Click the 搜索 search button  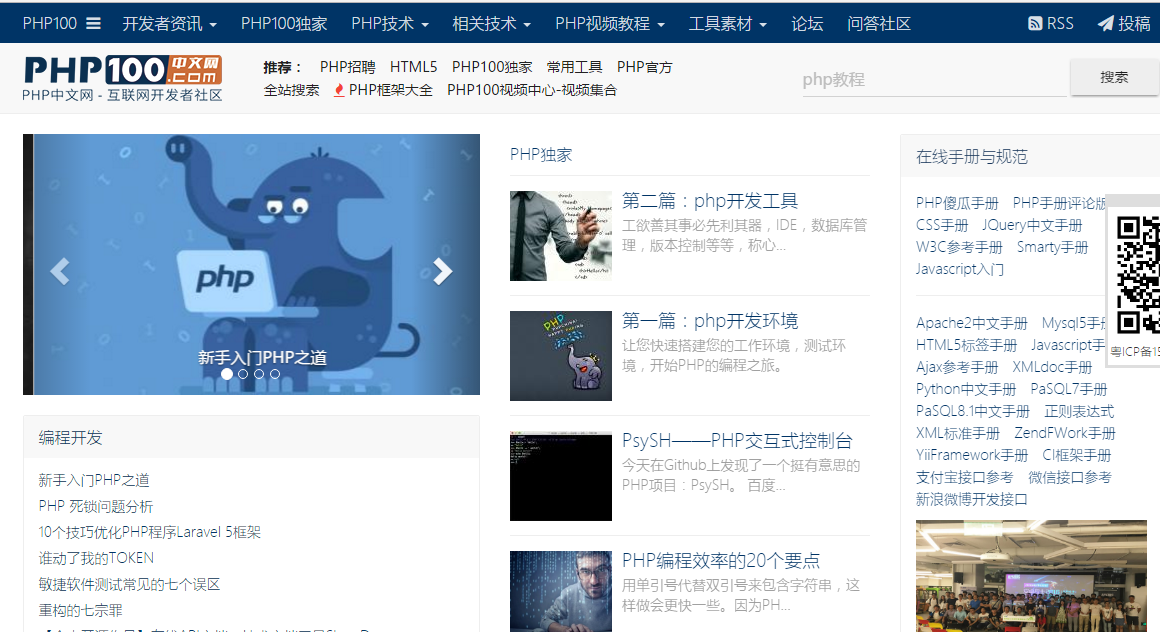(1114, 77)
